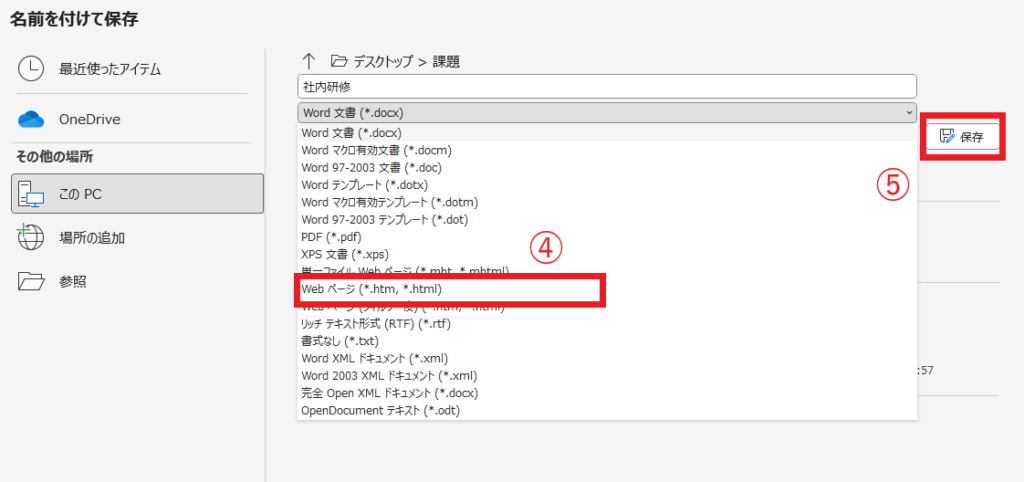Click デスクトップ in the breadcrumb path

(x=384, y=61)
